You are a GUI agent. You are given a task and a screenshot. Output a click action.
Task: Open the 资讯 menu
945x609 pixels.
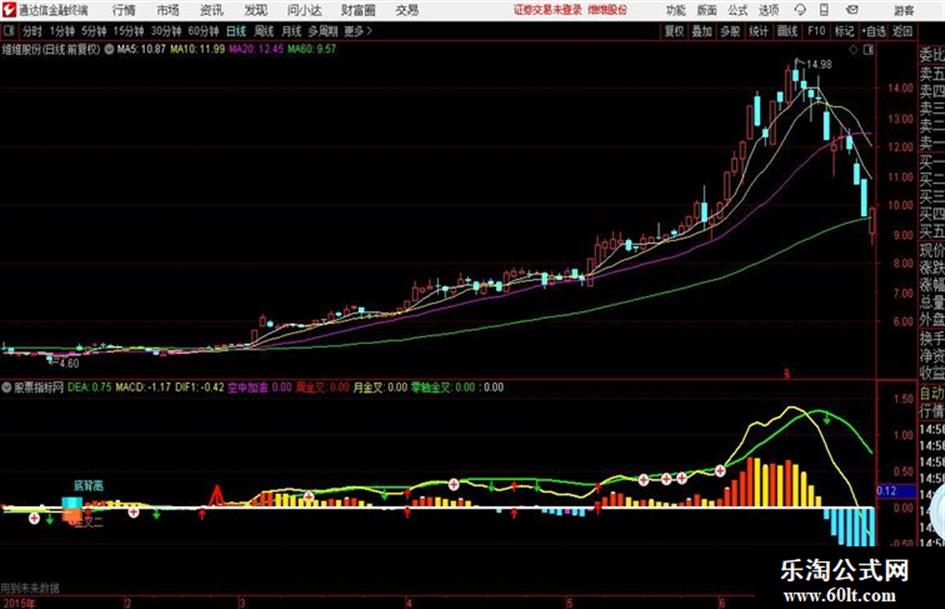[212, 10]
